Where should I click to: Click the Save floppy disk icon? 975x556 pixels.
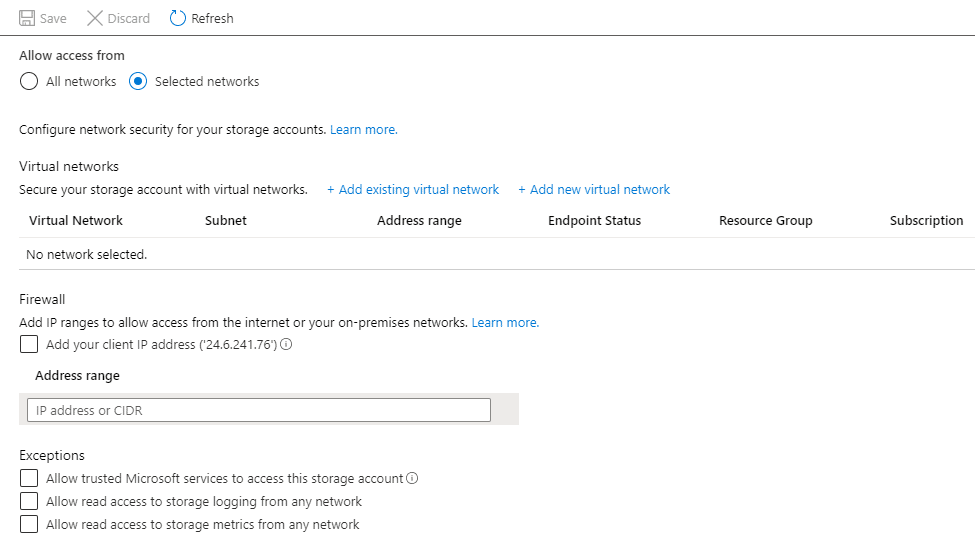[x=27, y=18]
